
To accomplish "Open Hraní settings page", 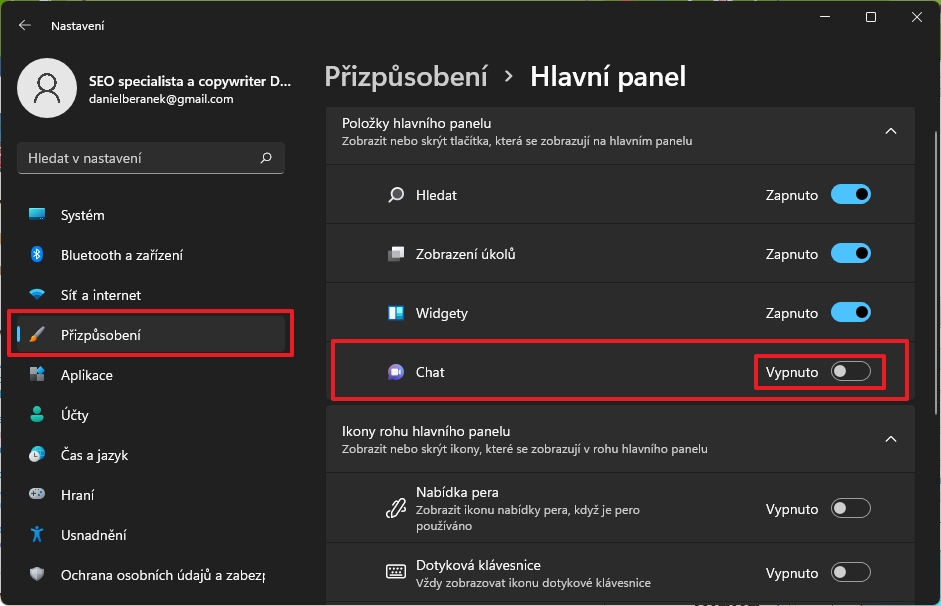I will [80, 495].
